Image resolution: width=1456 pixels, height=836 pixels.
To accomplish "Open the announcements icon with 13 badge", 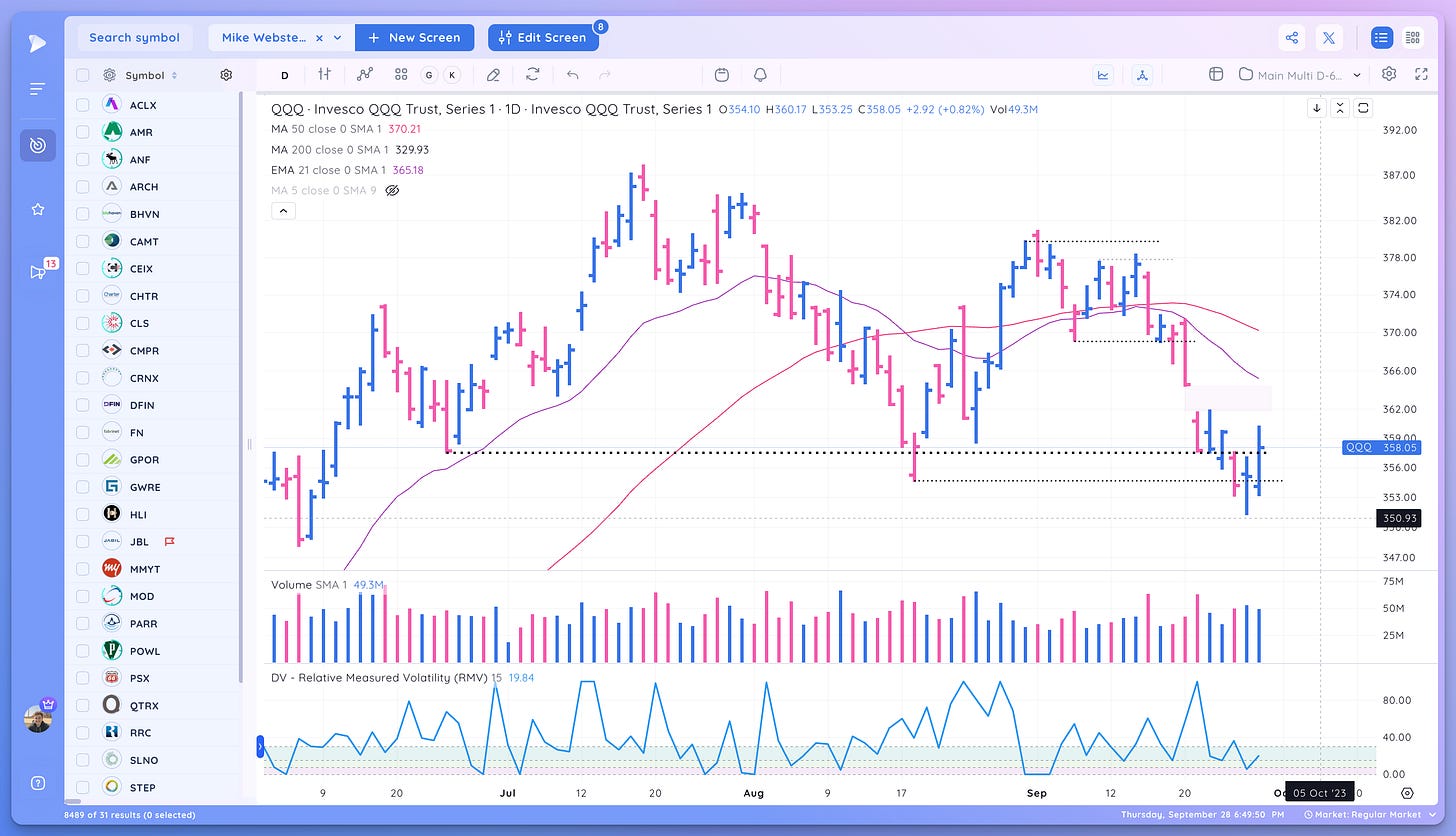I will 39,271.
